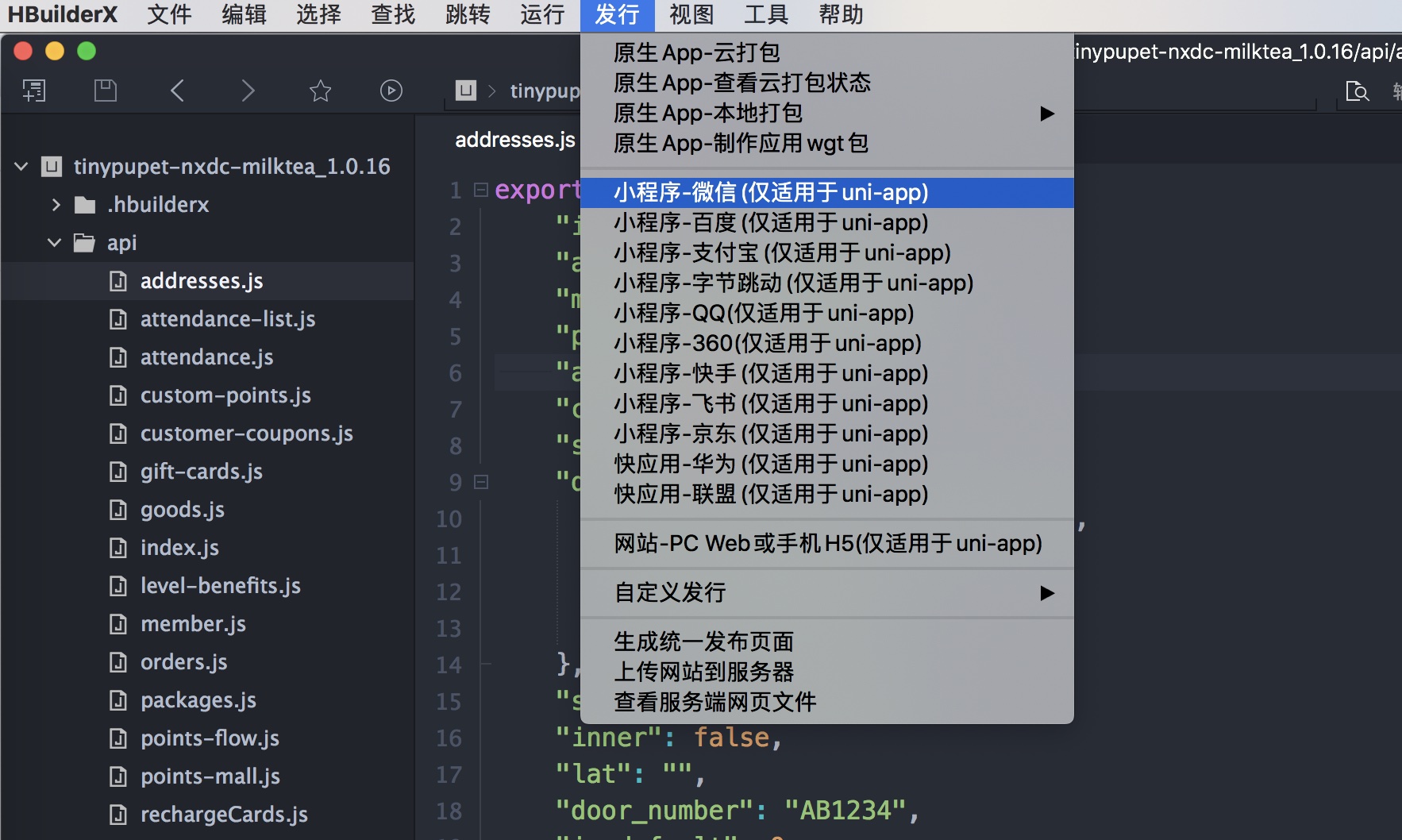The image size is (1402, 840).
Task: Choose 小程序-飞书 publish option
Action: pyautogui.click(x=827, y=404)
